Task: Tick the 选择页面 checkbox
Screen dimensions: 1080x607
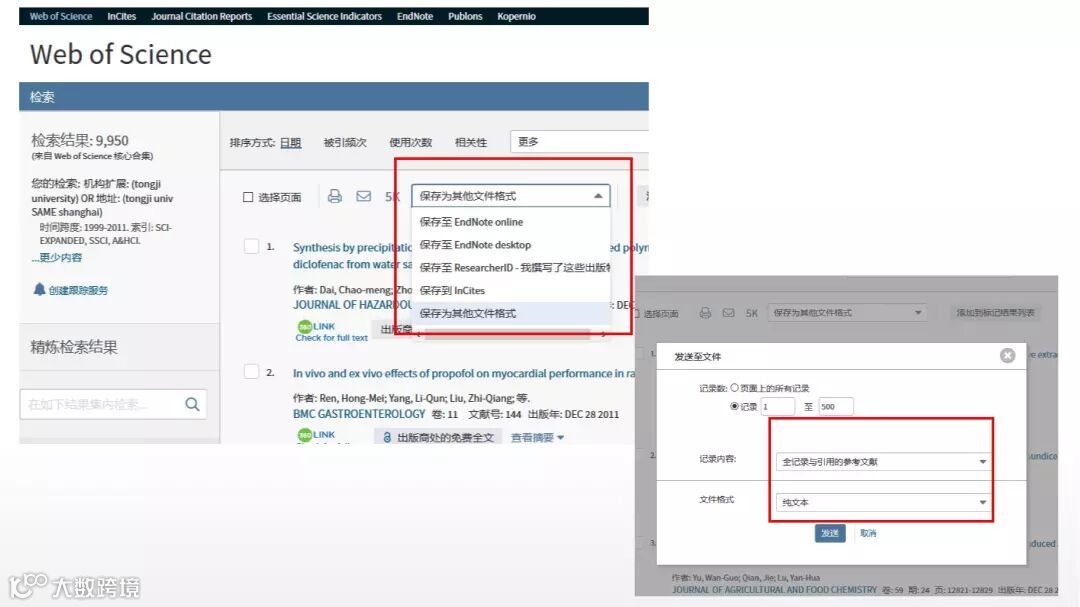Action: coord(248,197)
